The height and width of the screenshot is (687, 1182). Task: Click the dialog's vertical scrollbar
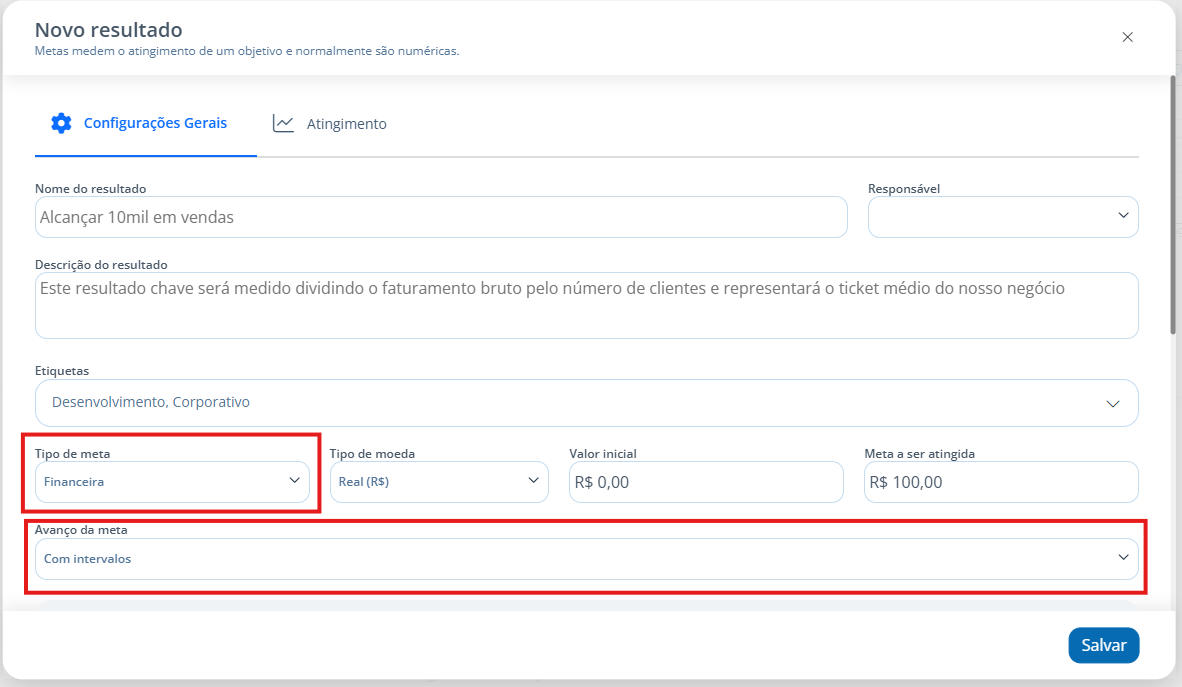point(1173,205)
